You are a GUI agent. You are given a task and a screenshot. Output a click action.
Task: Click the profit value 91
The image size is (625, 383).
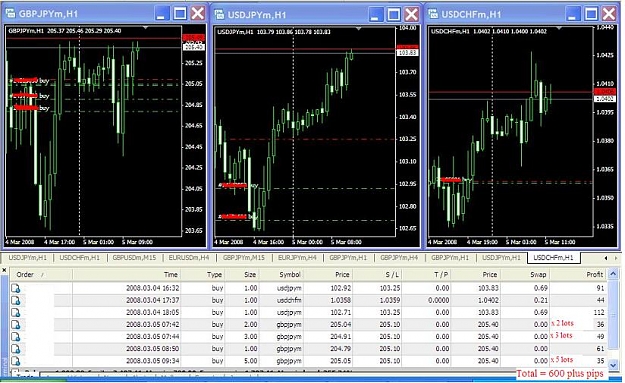[600, 288]
